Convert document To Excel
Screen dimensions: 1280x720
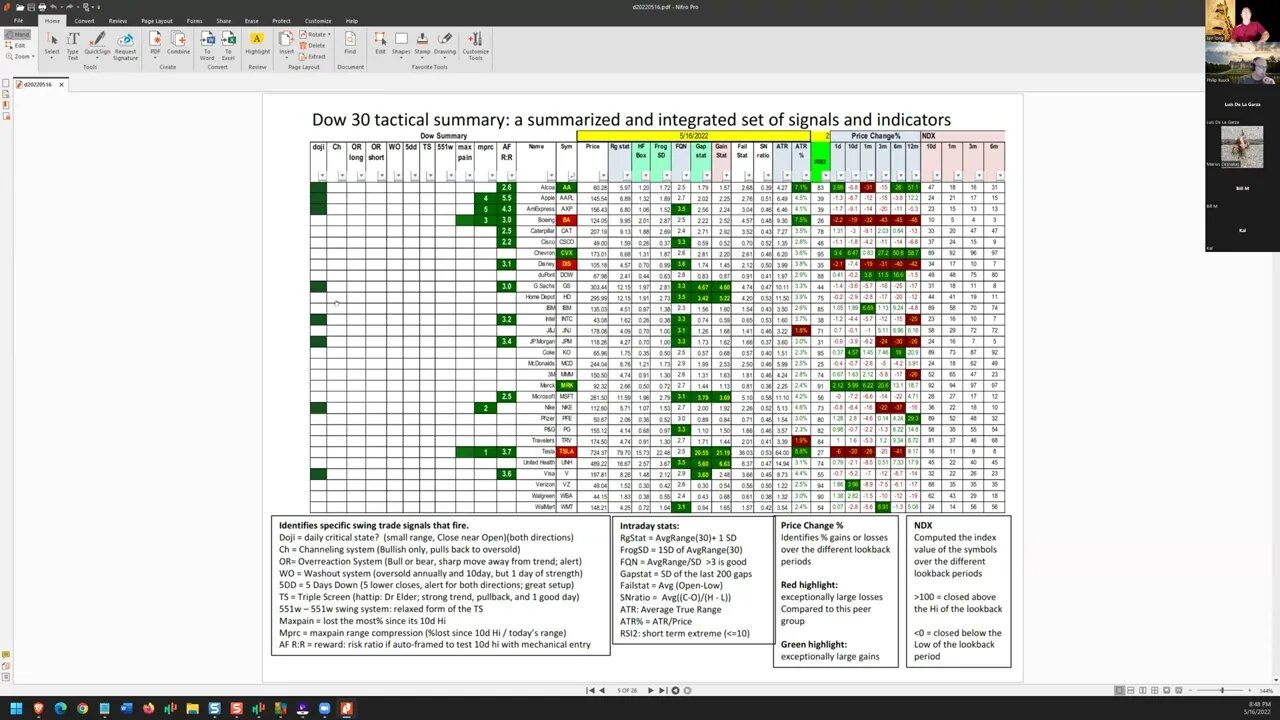[228, 45]
